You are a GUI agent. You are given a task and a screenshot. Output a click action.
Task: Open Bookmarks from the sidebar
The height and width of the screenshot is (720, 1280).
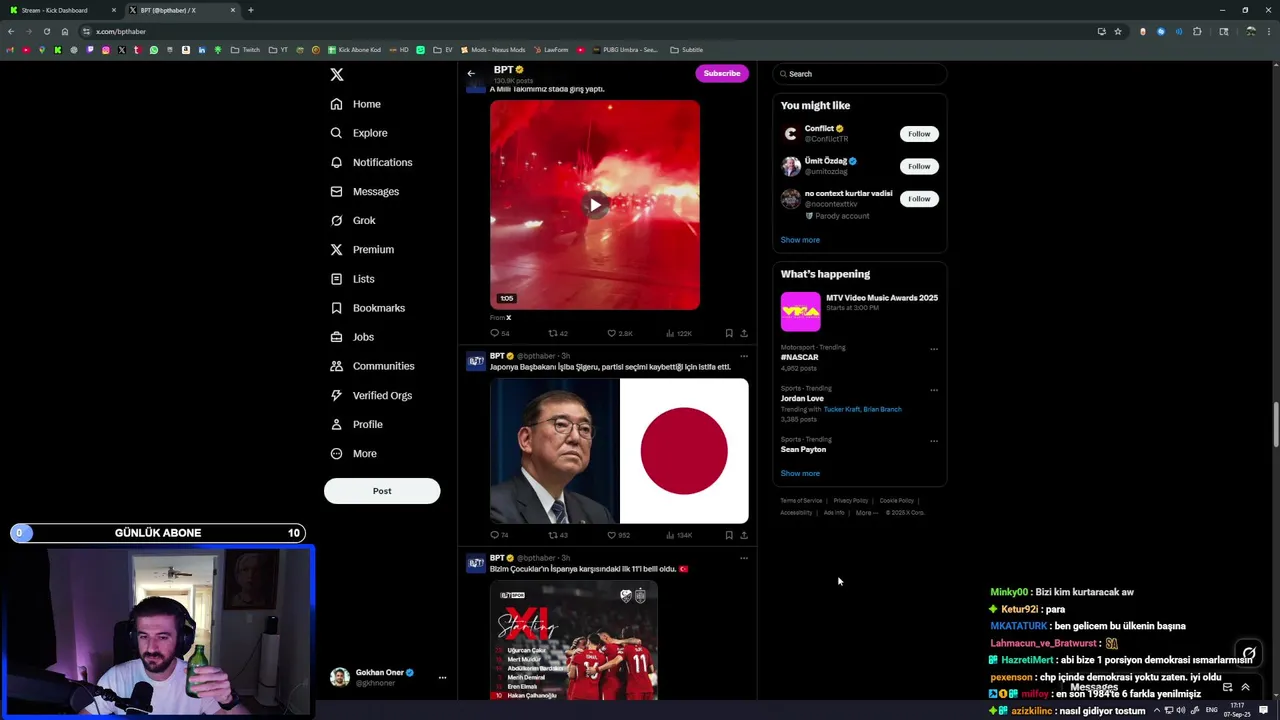pos(367,308)
